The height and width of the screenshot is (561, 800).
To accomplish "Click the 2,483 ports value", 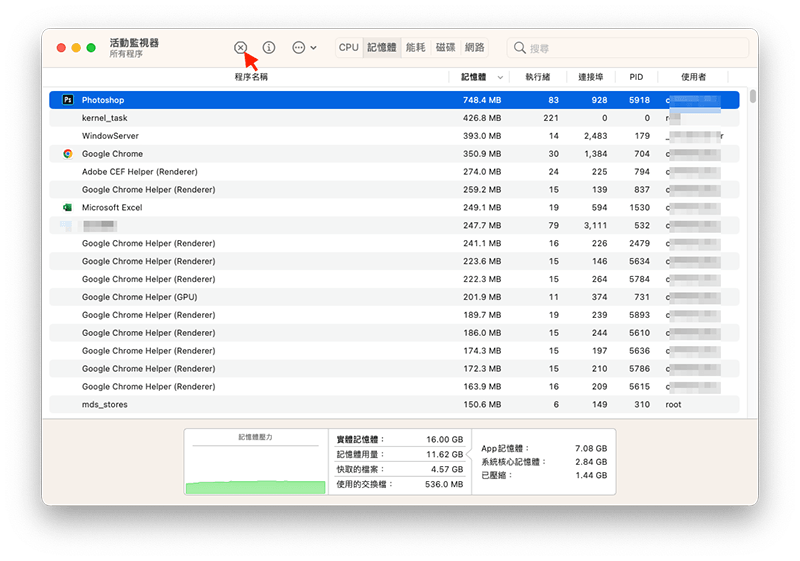I will (x=595, y=136).
